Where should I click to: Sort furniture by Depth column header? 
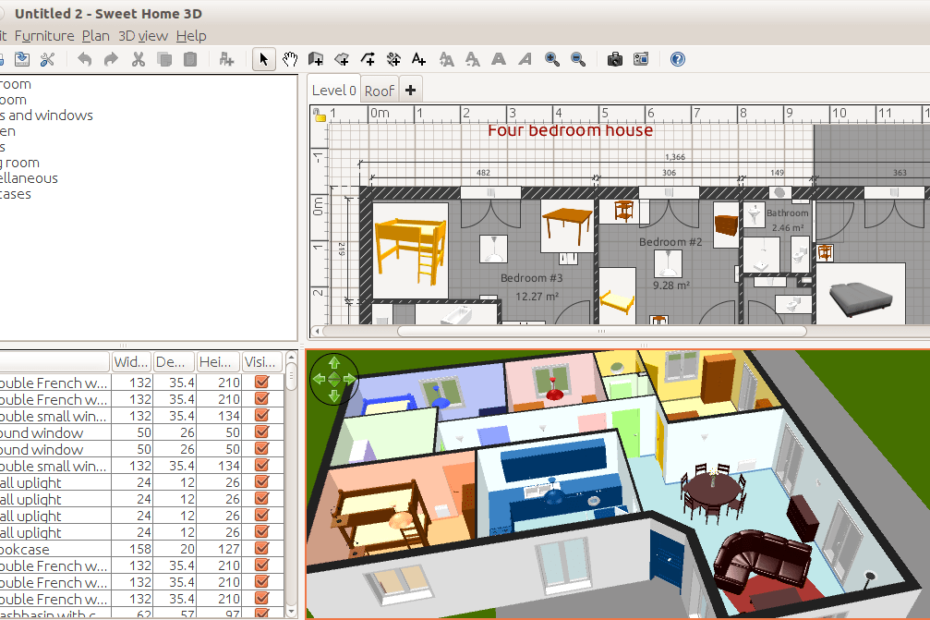point(174,362)
